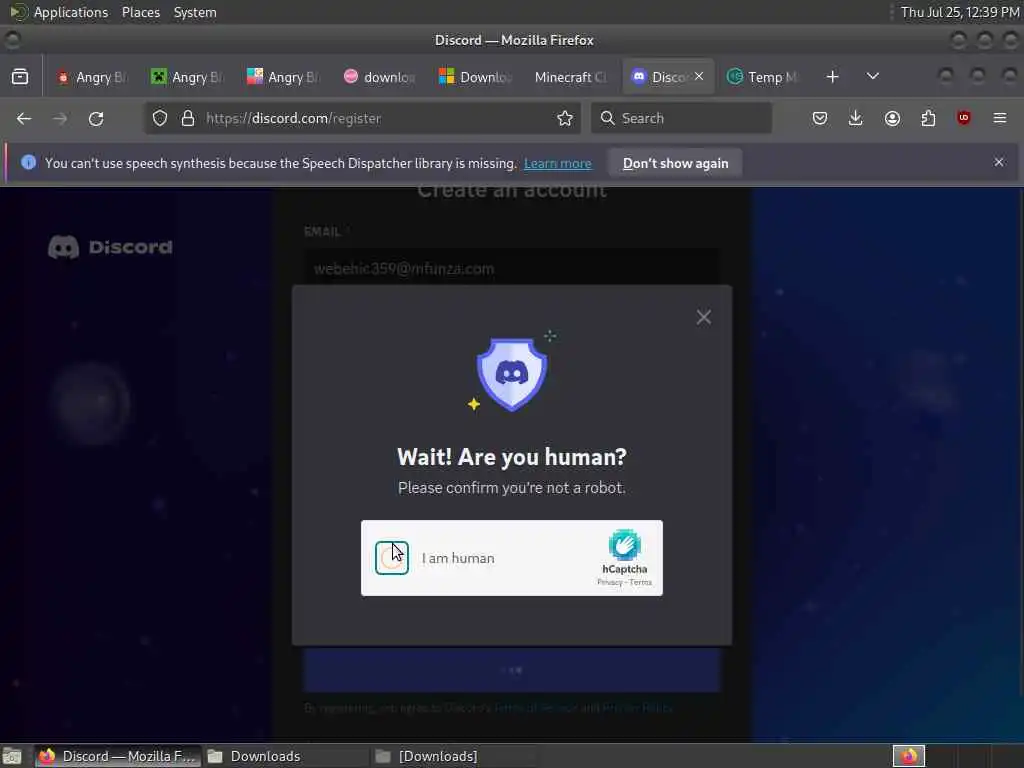Image resolution: width=1024 pixels, height=768 pixels.
Task: Open the Downloads taskbar window
Action: (x=285, y=756)
